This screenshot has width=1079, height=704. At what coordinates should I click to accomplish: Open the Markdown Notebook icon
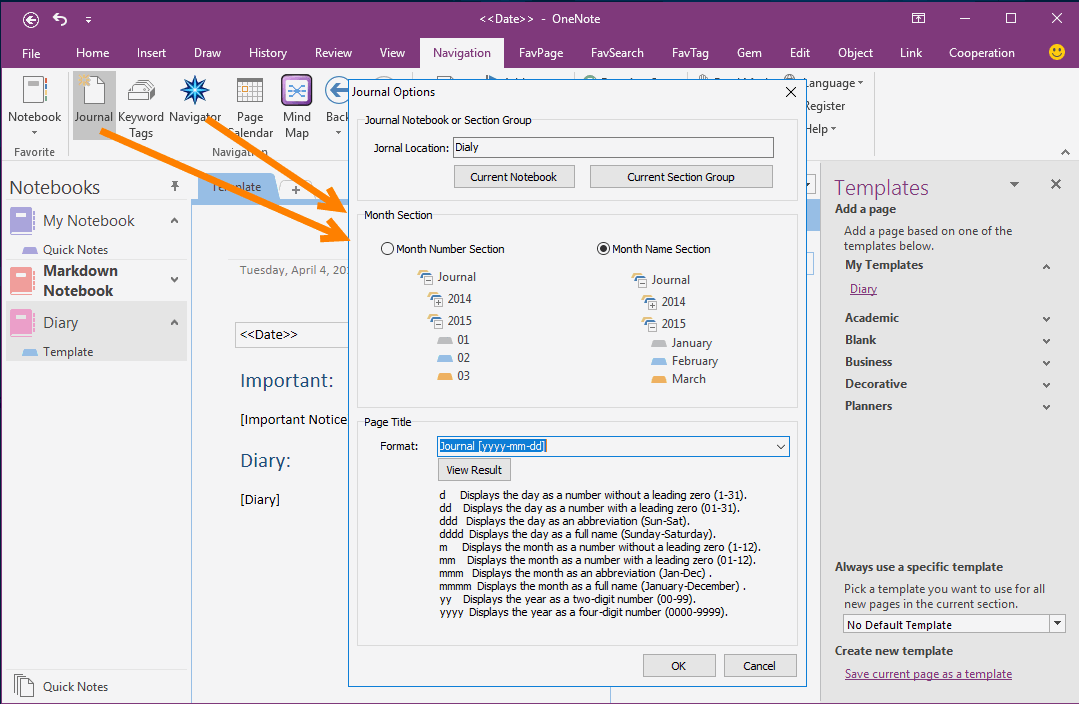(22, 281)
